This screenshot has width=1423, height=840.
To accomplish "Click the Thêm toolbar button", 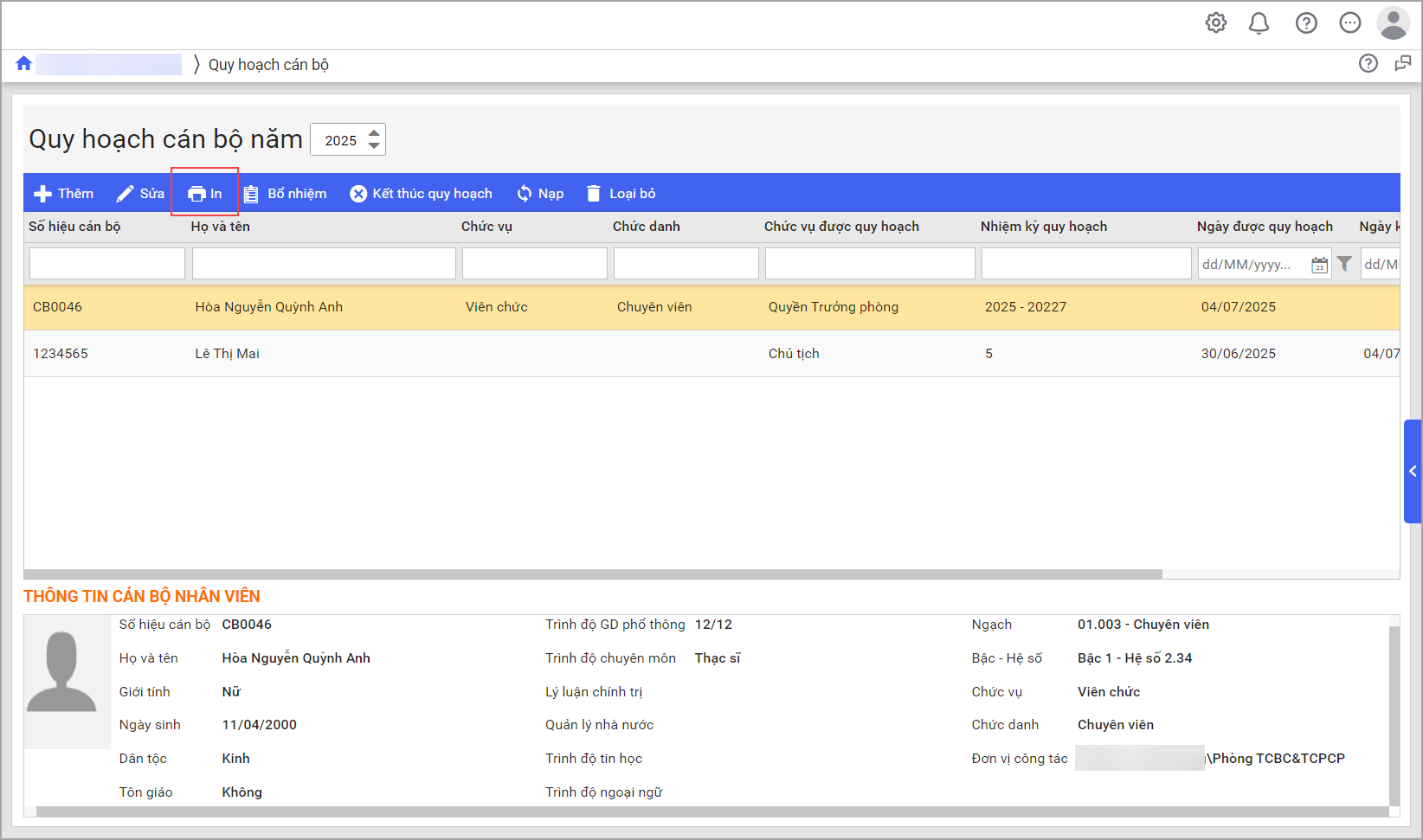I will pos(63,194).
